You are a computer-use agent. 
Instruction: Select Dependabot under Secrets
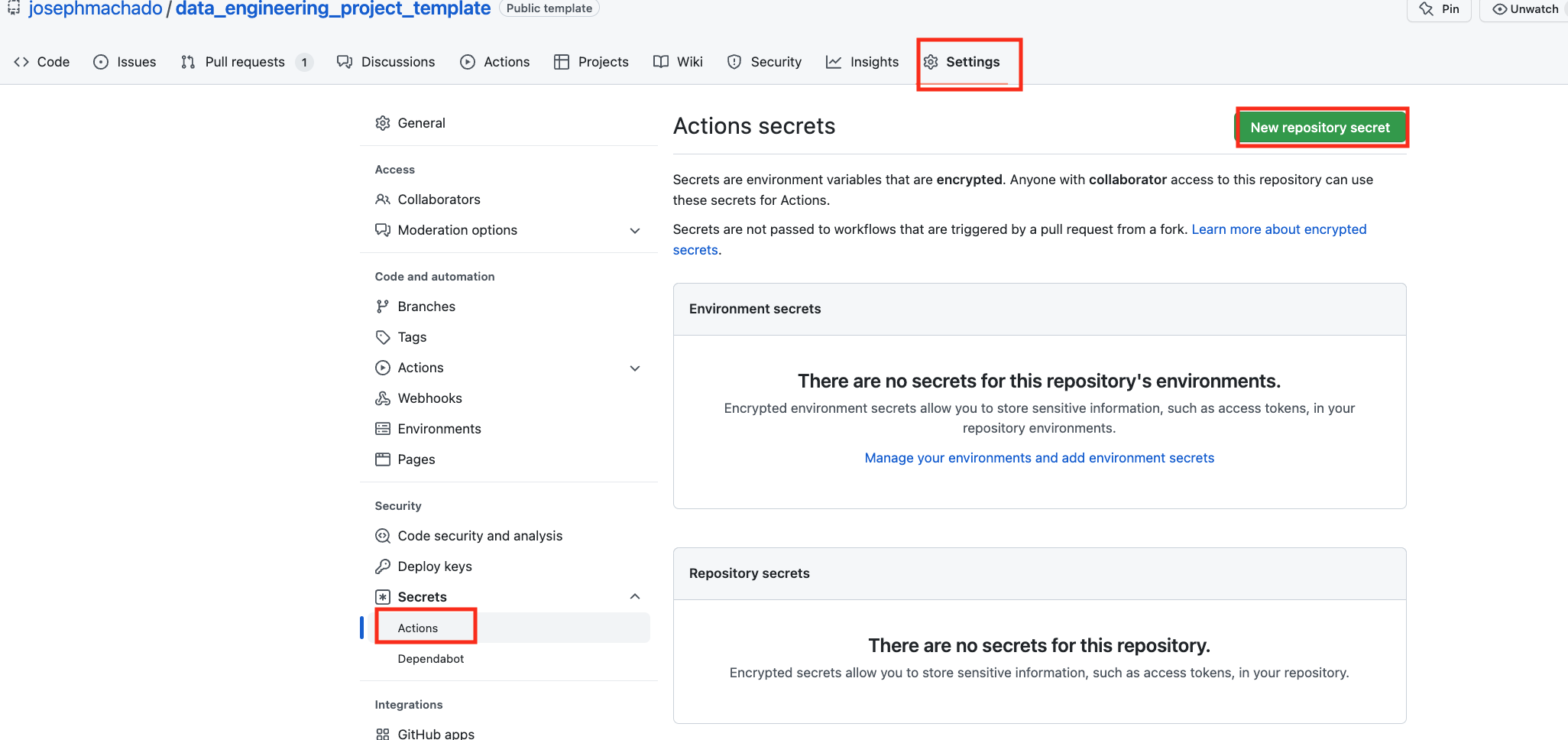pyautogui.click(x=430, y=659)
